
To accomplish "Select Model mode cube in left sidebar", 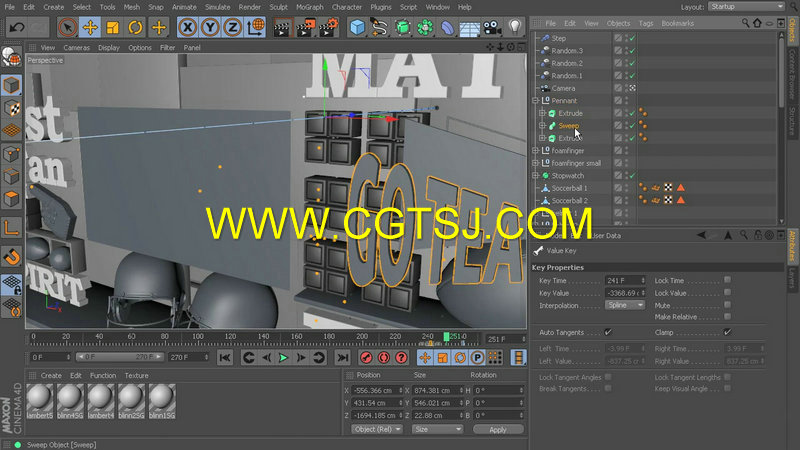I will pos(11,85).
